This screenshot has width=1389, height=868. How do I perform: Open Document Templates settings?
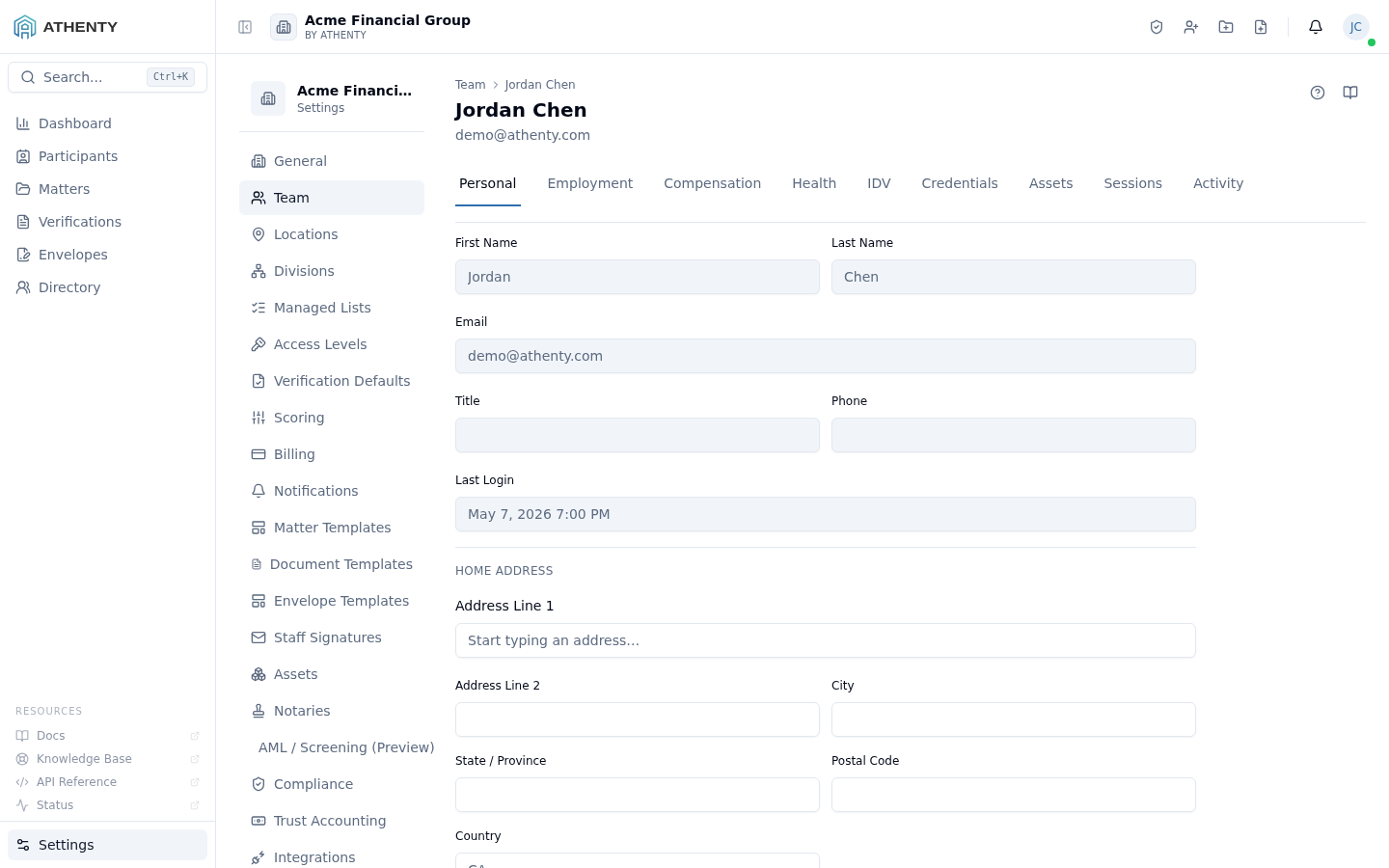click(332, 564)
